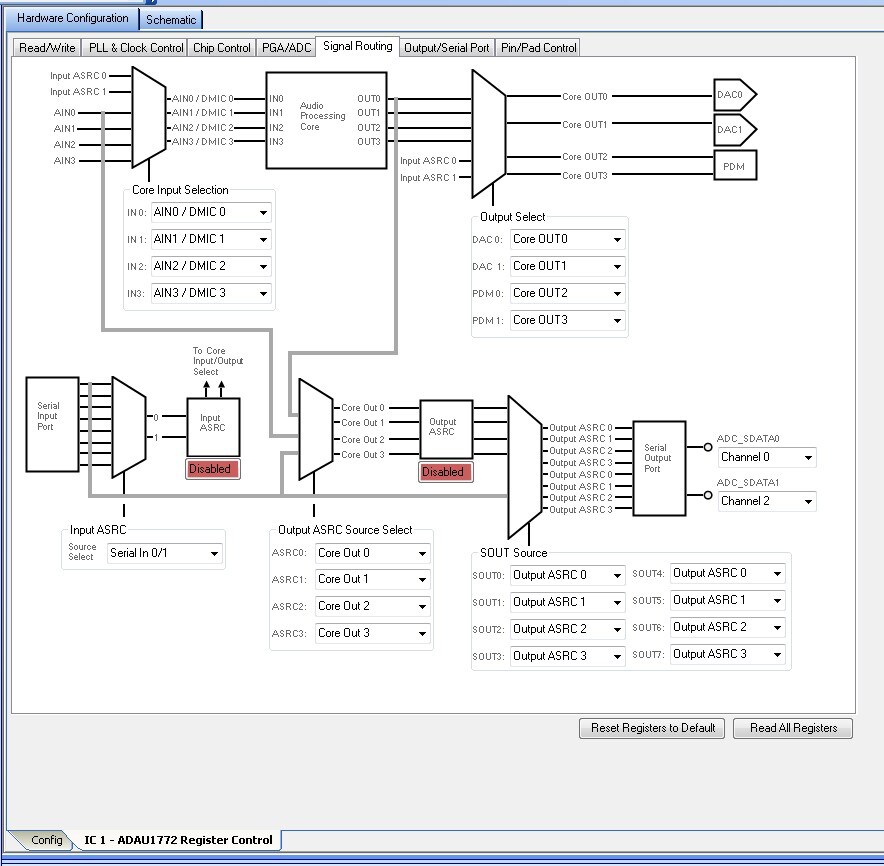Screen dimensions: 884x866
Task: Expand the IN3 core input dropdown
Action: (x=211, y=293)
